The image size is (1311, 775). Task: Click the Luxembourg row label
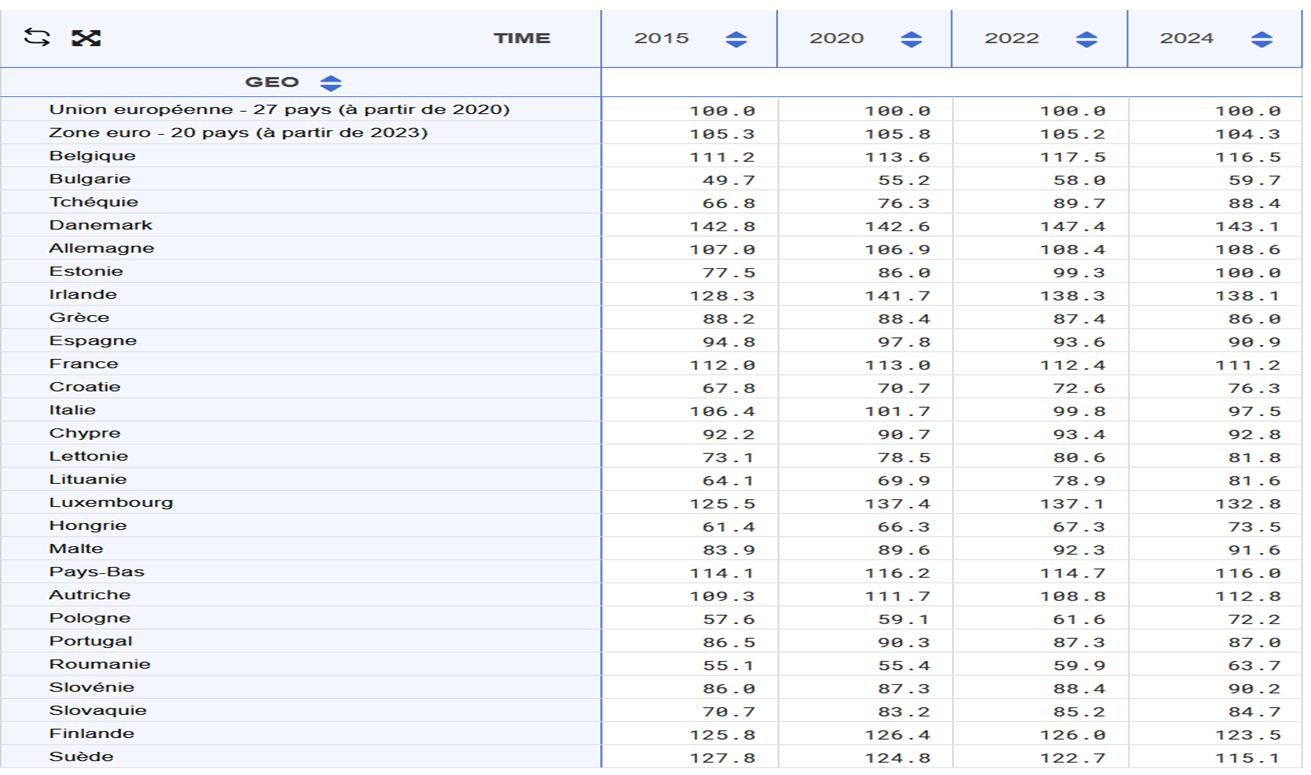click(111, 502)
